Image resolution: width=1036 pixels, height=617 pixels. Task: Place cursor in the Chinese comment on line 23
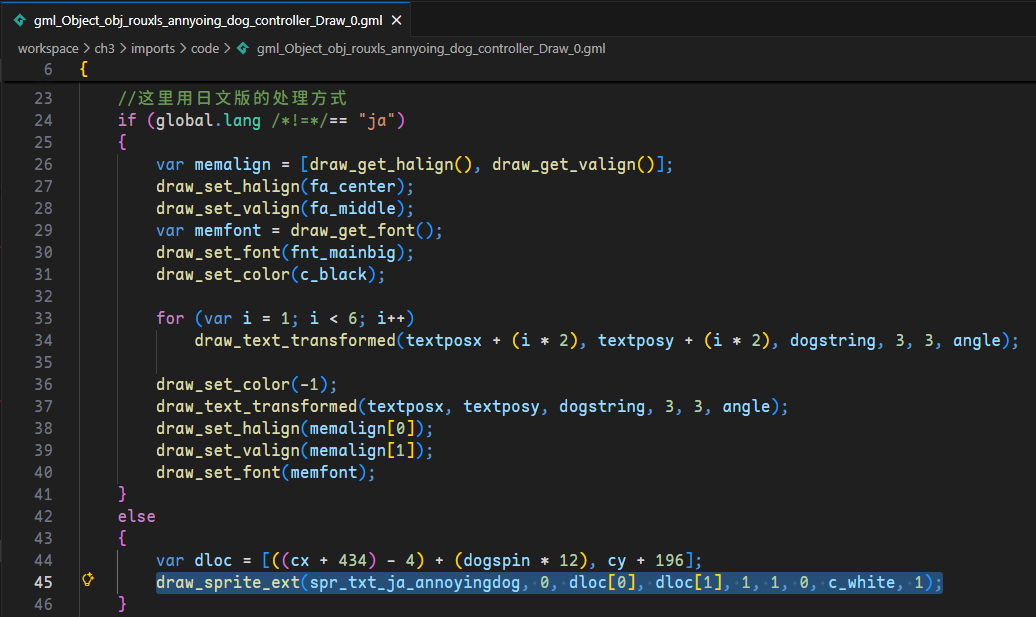[232, 98]
